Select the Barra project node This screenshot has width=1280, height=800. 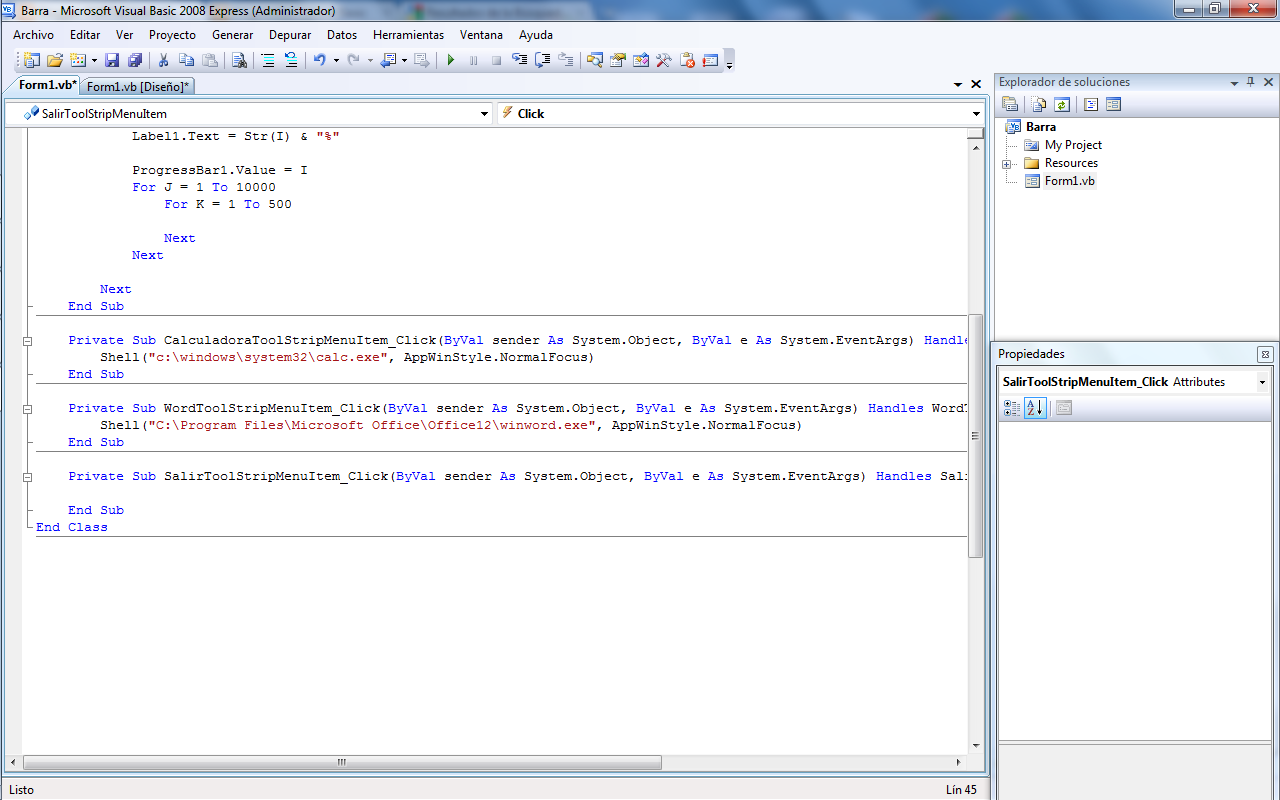pyautogui.click(x=1040, y=127)
